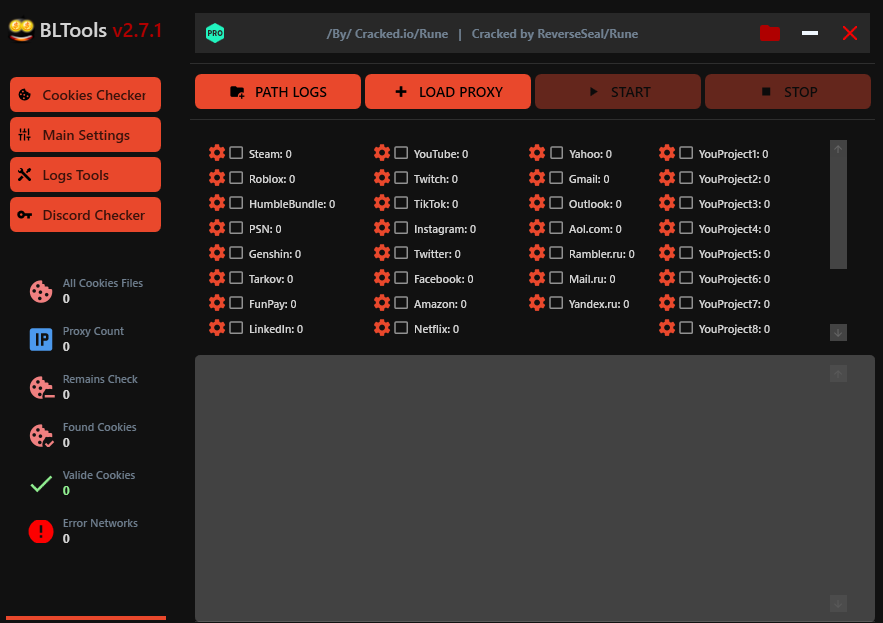Viewport: 883px width, 623px height.
Task: Open the Facebook gear settings
Action: pos(382,278)
